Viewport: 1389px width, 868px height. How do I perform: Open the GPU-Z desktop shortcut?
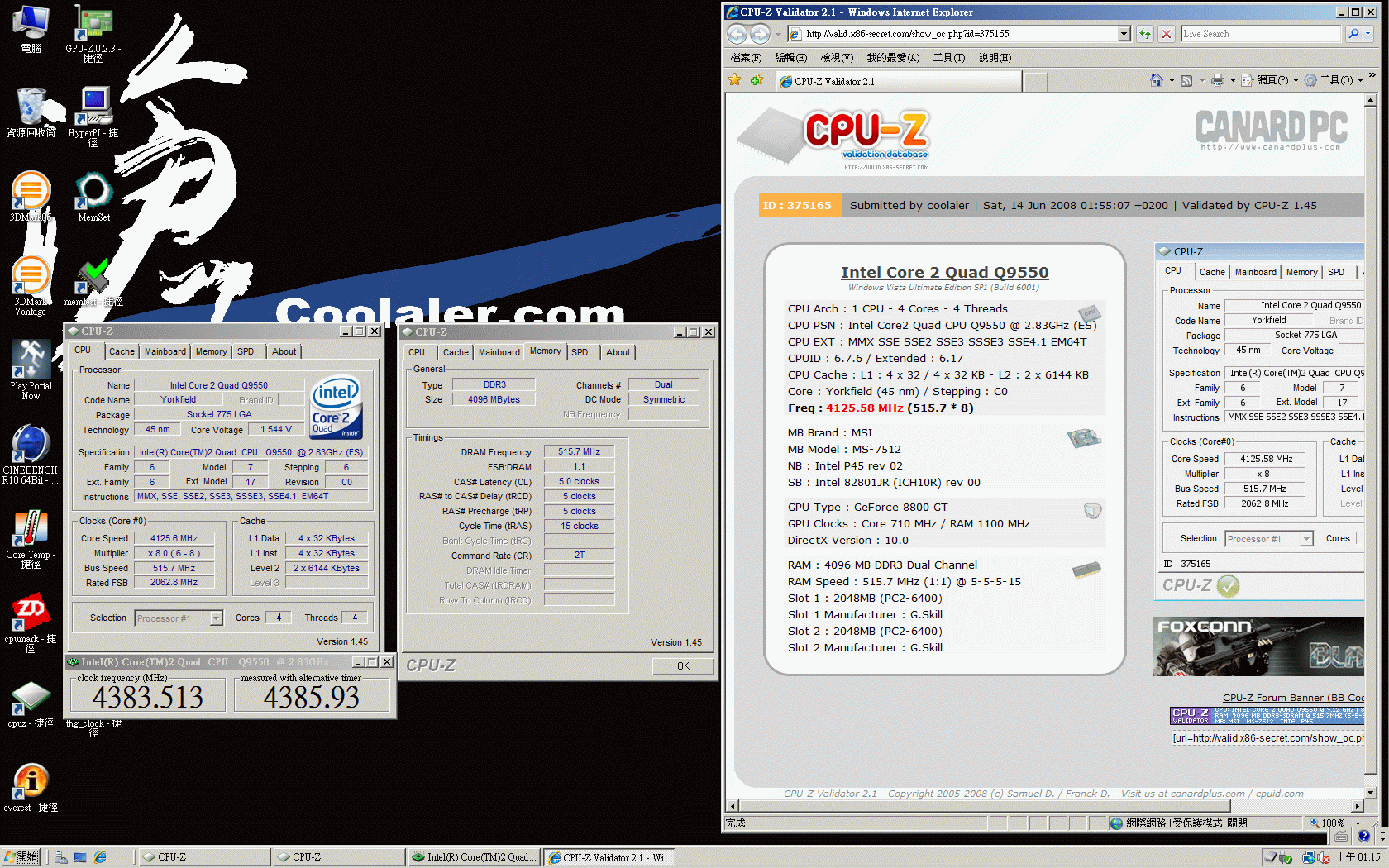pyautogui.click(x=93, y=33)
